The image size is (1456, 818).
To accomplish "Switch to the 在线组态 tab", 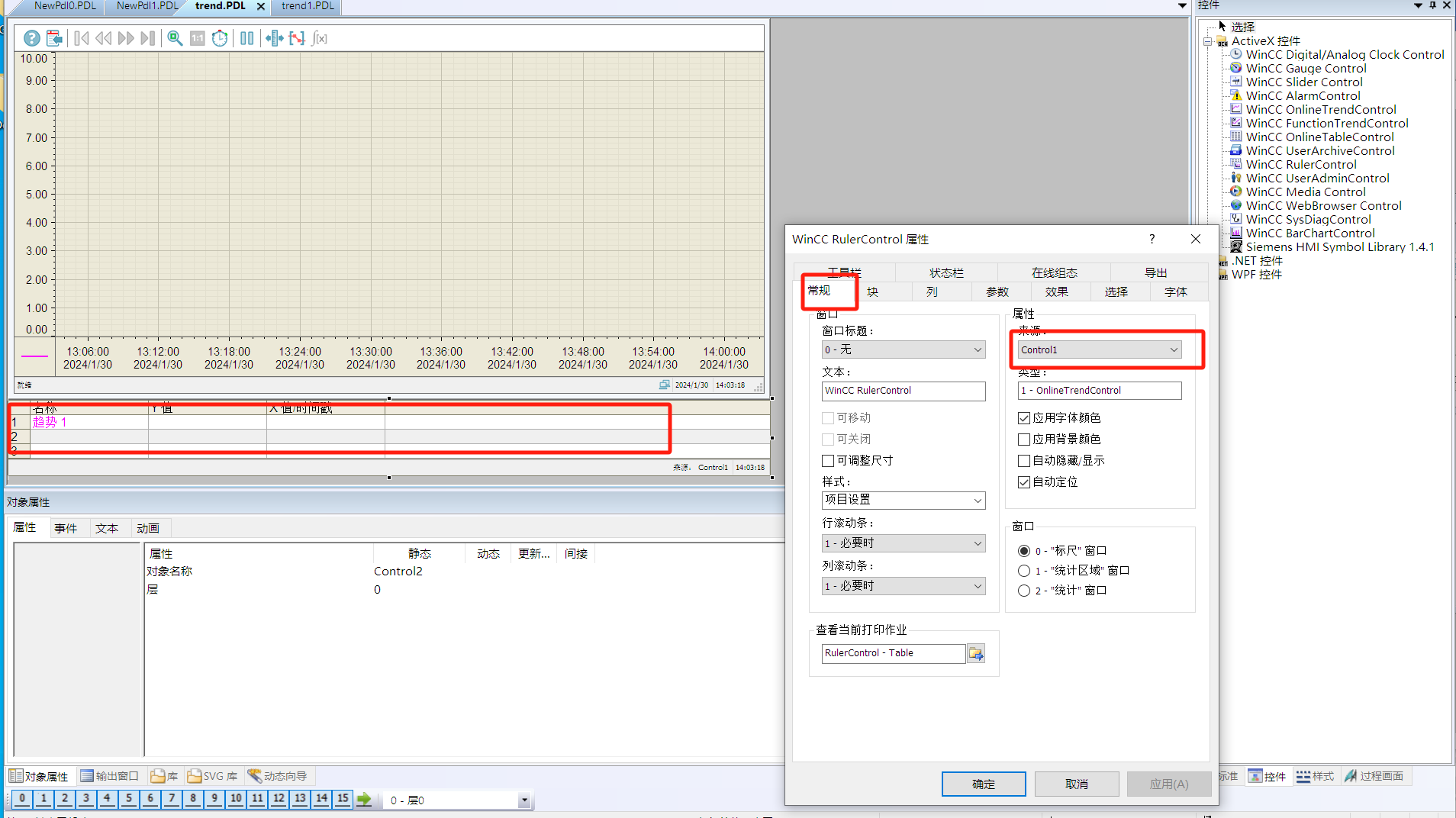I will click(x=1055, y=273).
